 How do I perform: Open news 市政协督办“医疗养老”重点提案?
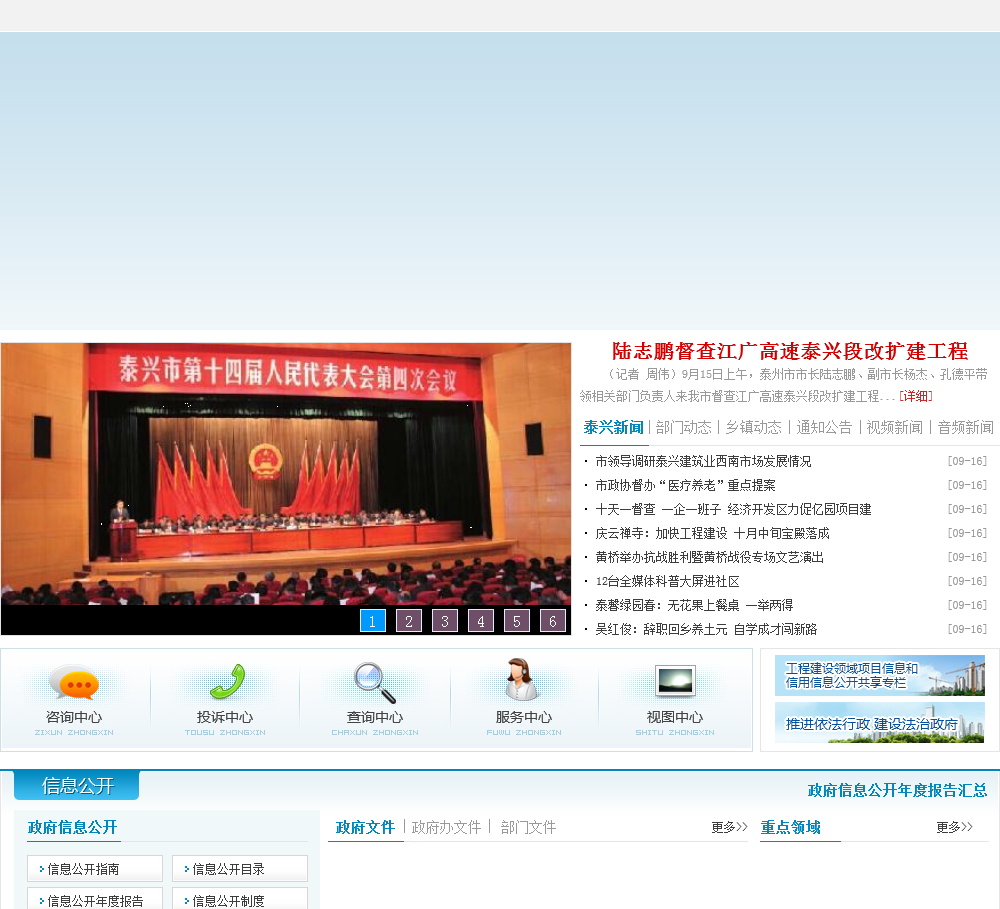tap(686, 485)
